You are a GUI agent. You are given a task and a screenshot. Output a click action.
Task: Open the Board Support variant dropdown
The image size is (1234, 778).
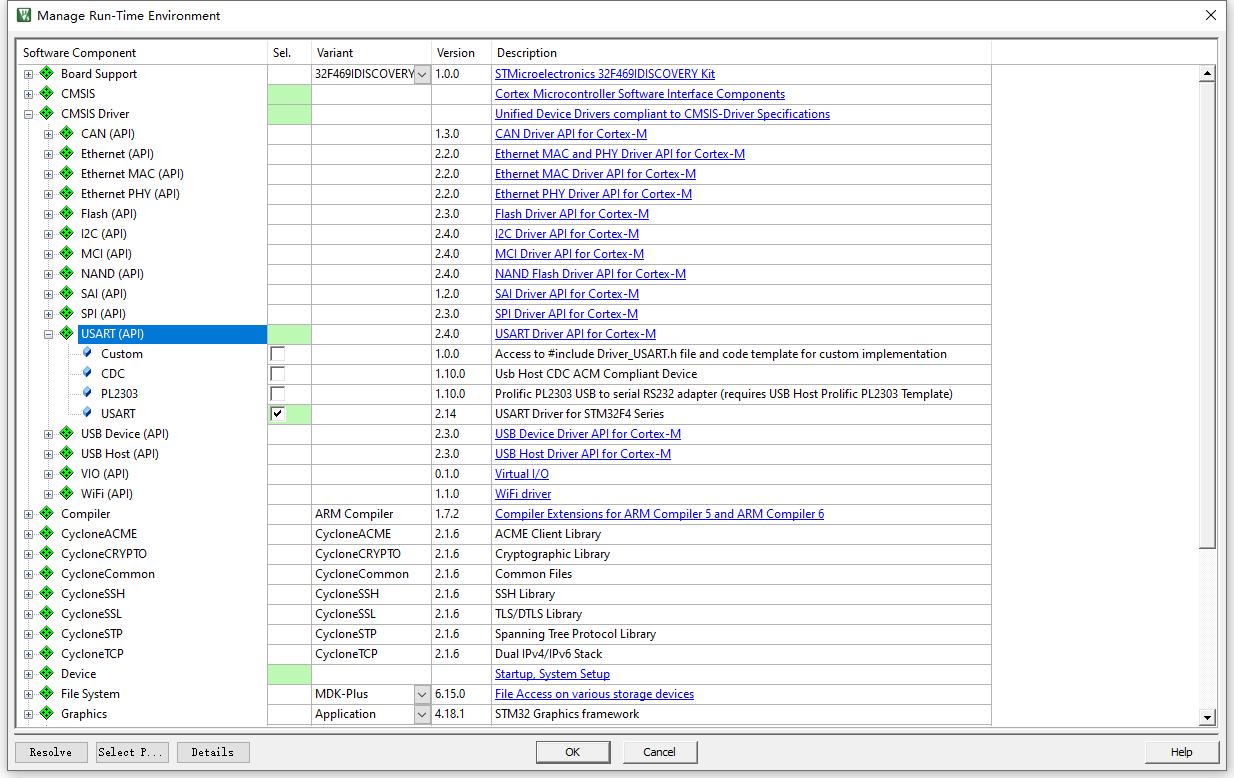[422, 74]
